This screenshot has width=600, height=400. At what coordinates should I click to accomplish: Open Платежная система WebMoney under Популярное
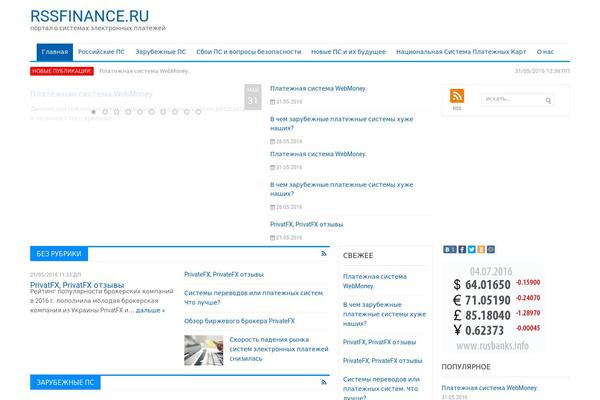[489, 388]
